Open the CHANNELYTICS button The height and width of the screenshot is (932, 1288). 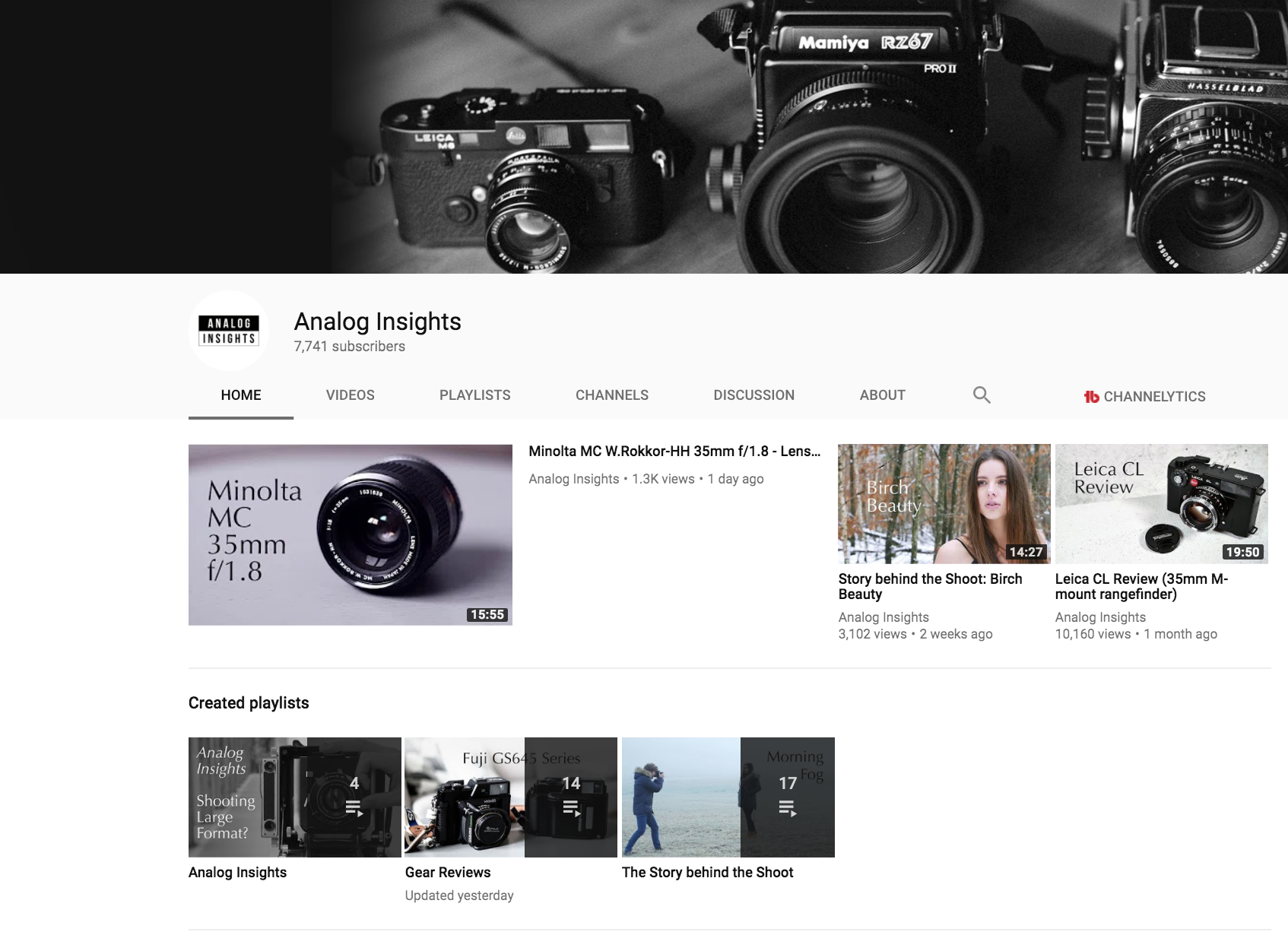point(1144,396)
